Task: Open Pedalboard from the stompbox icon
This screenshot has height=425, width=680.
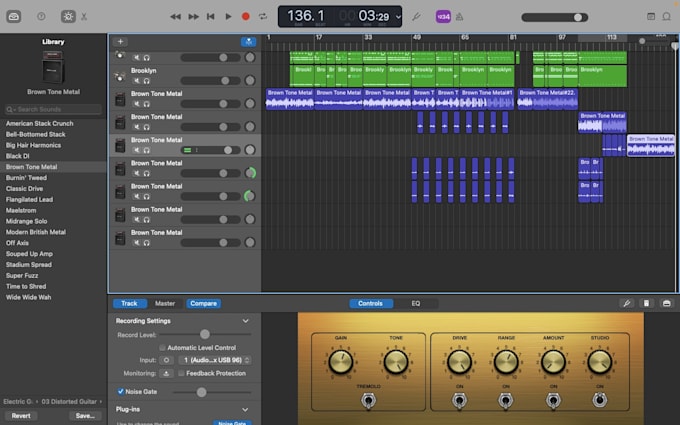Action: [646, 304]
